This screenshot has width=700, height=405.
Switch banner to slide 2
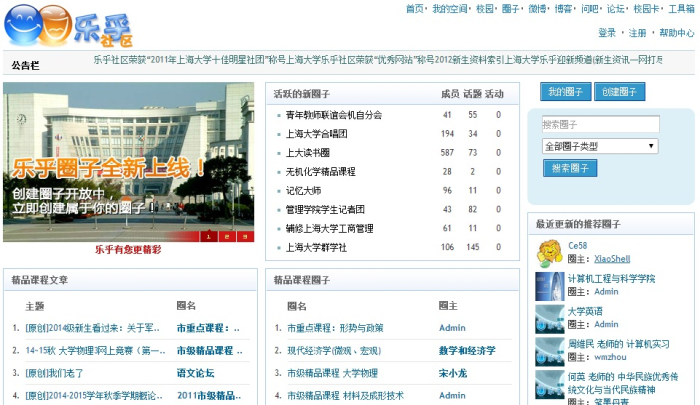click(227, 236)
